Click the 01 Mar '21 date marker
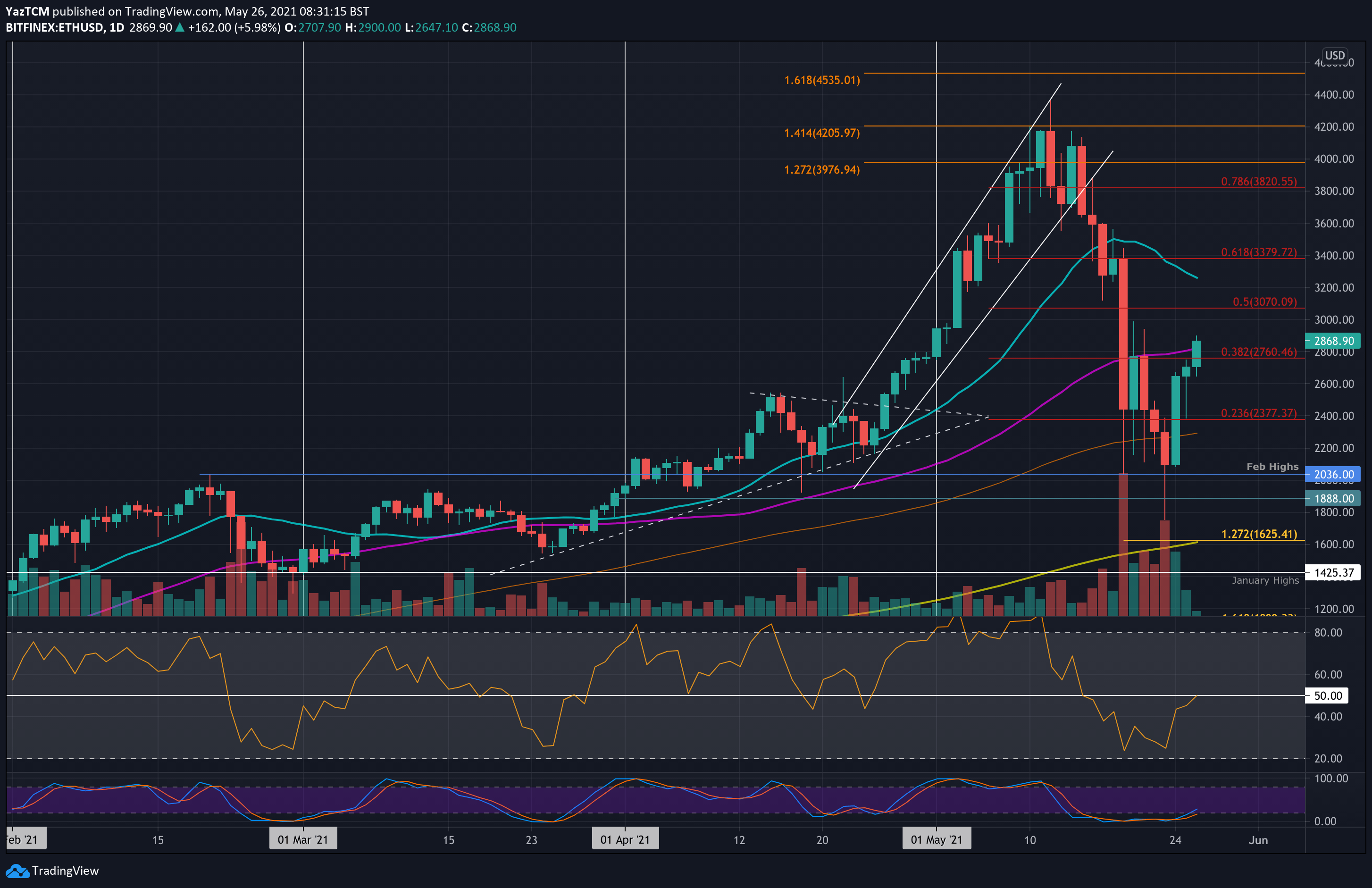1372x888 pixels. pos(302,839)
